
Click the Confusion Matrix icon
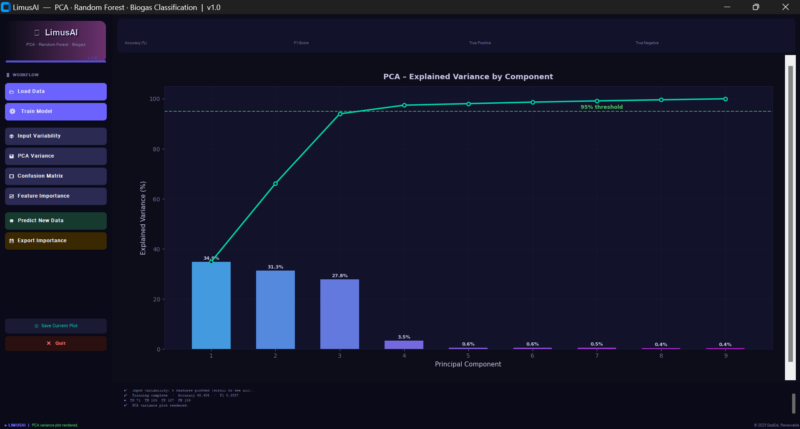11,176
